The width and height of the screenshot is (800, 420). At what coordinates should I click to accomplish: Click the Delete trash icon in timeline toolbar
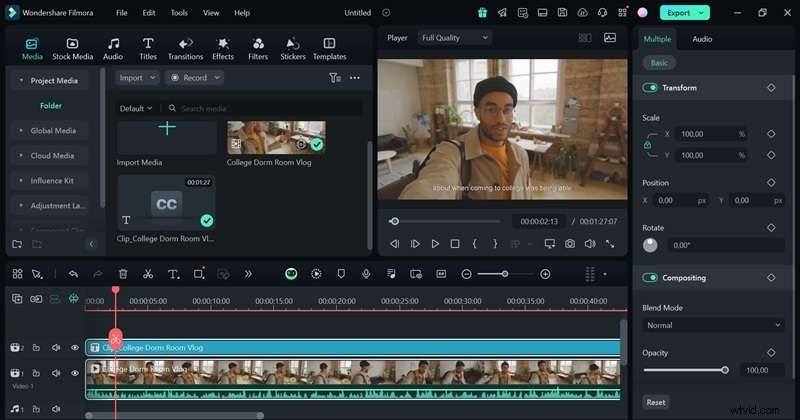click(x=123, y=274)
